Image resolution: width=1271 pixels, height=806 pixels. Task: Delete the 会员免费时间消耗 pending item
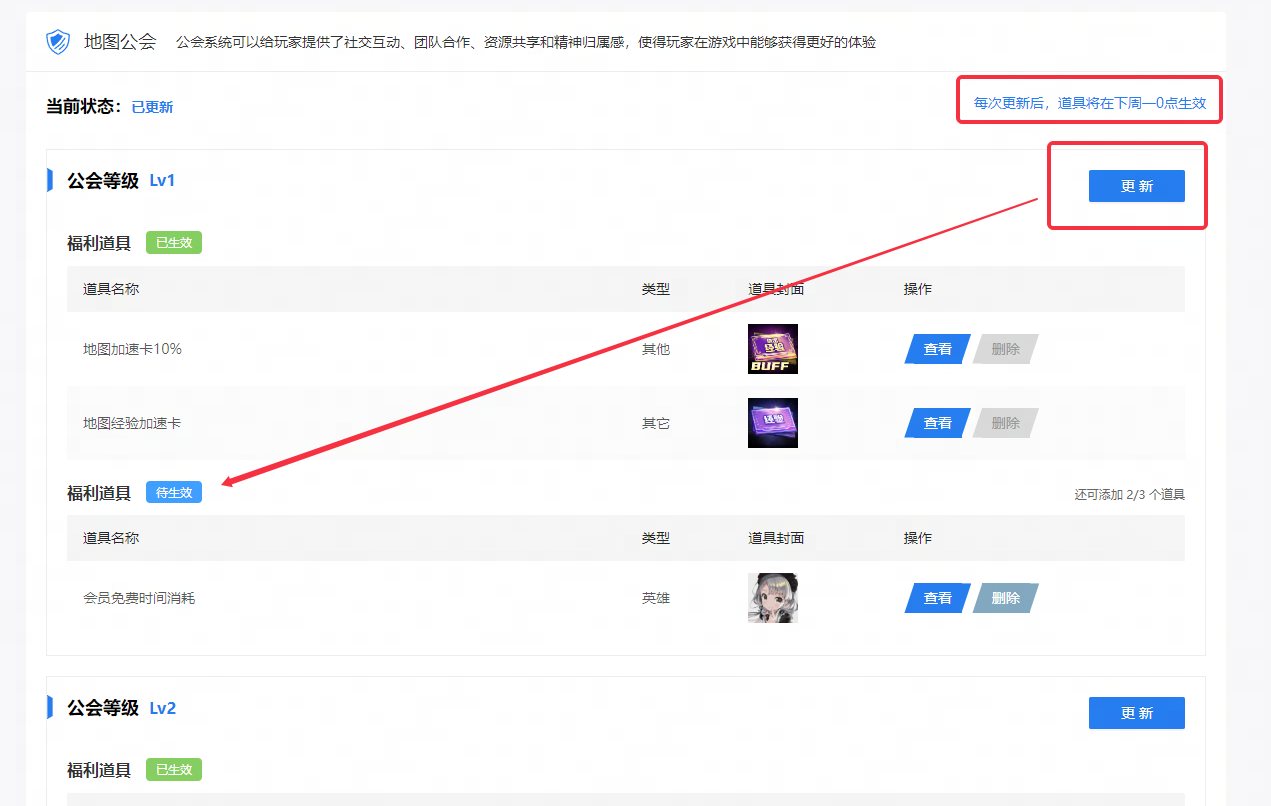(x=1006, y=598)
